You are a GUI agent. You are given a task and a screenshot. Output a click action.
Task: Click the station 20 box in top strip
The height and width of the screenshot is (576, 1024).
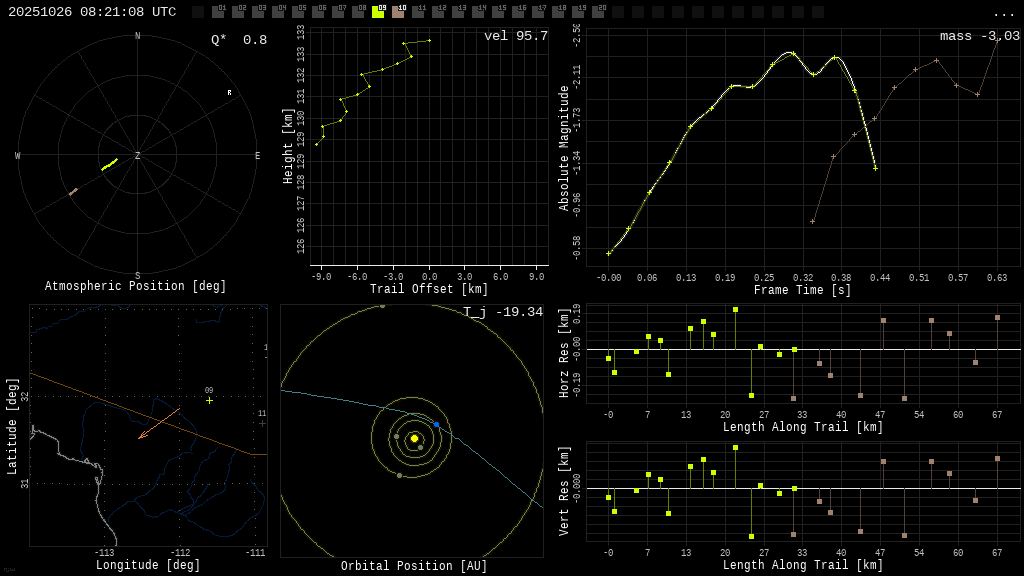[x=598, y=12]
